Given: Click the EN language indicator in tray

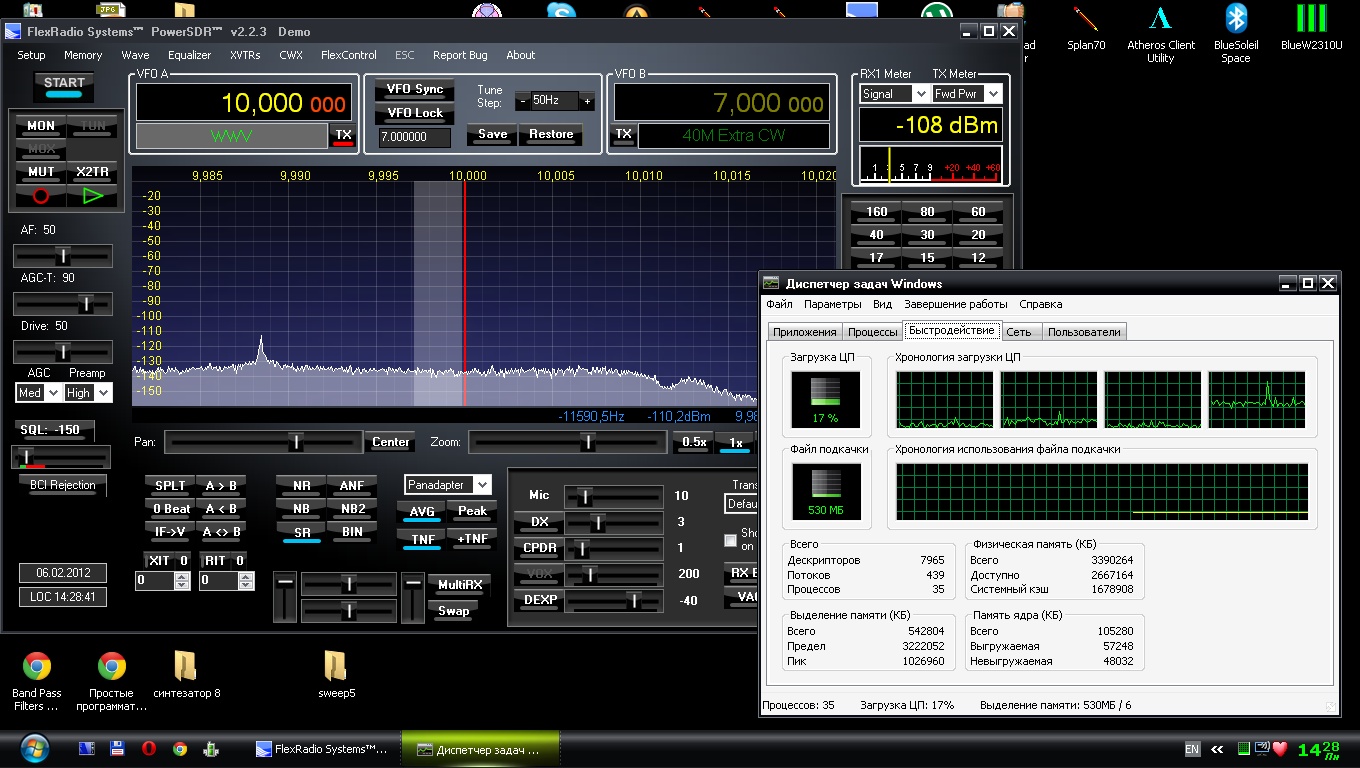Looking at the screenshot, I should click(x=1192, y=748).
